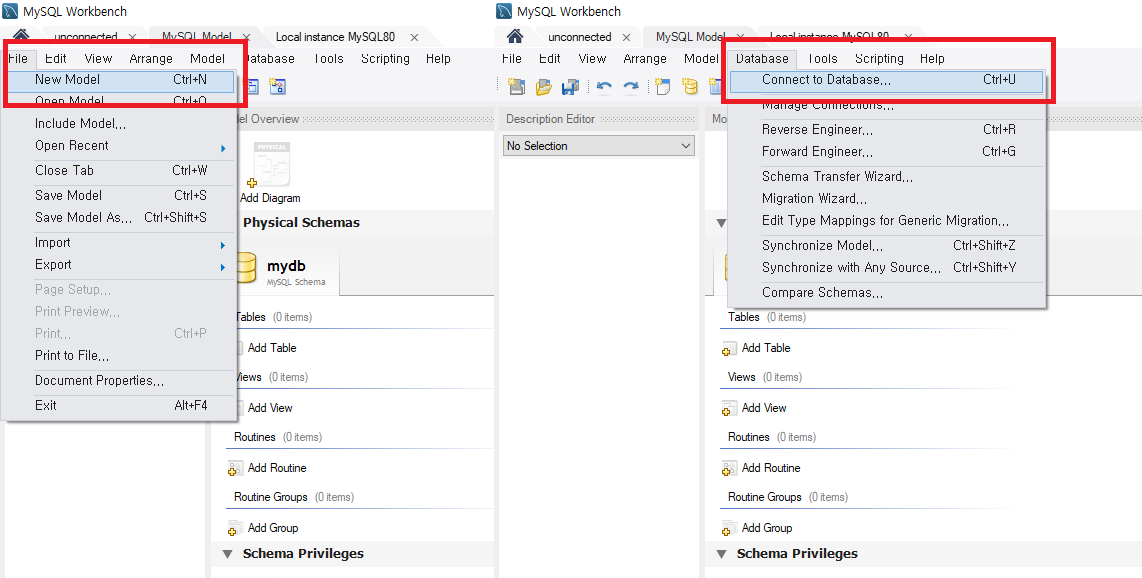The image size is (1142, 578).
Task: Click the undo arrow in right window toolbar
Action: [604, 87]
